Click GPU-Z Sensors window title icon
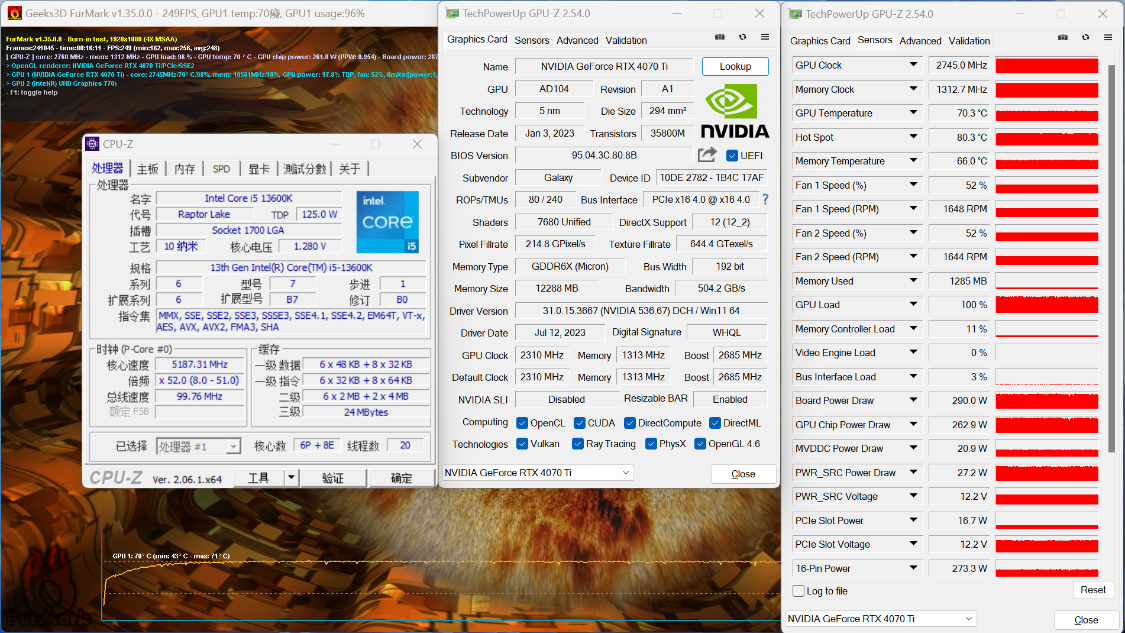Viewport: 1125px width, 633px height. [795, 14]
